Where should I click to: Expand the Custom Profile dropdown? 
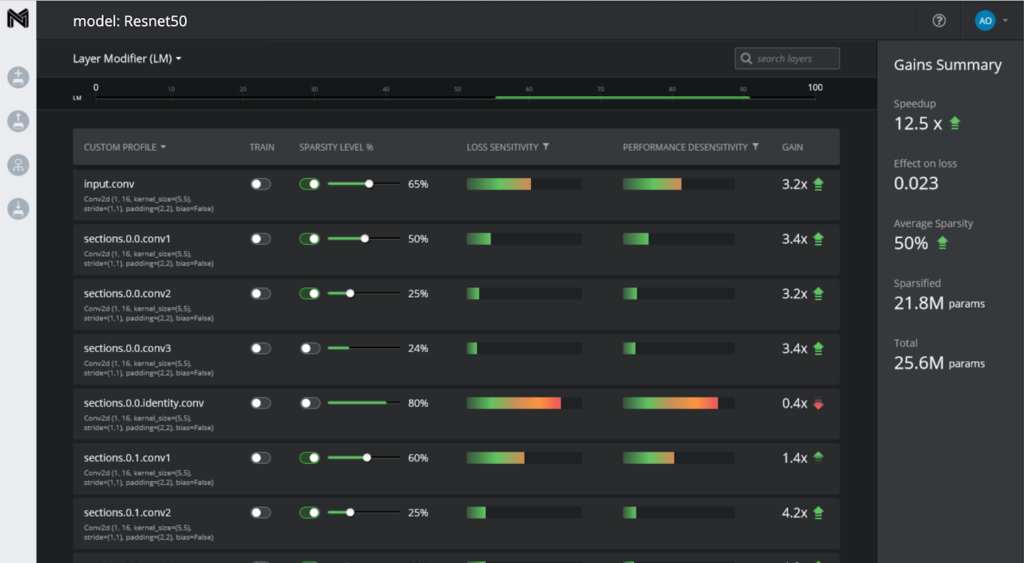pos(124,147)
